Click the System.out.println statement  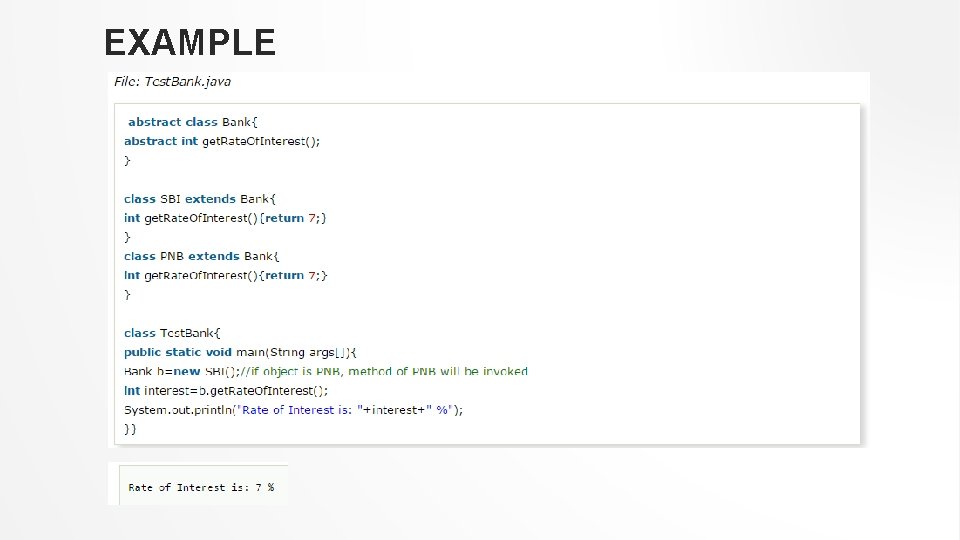(293, 410)
